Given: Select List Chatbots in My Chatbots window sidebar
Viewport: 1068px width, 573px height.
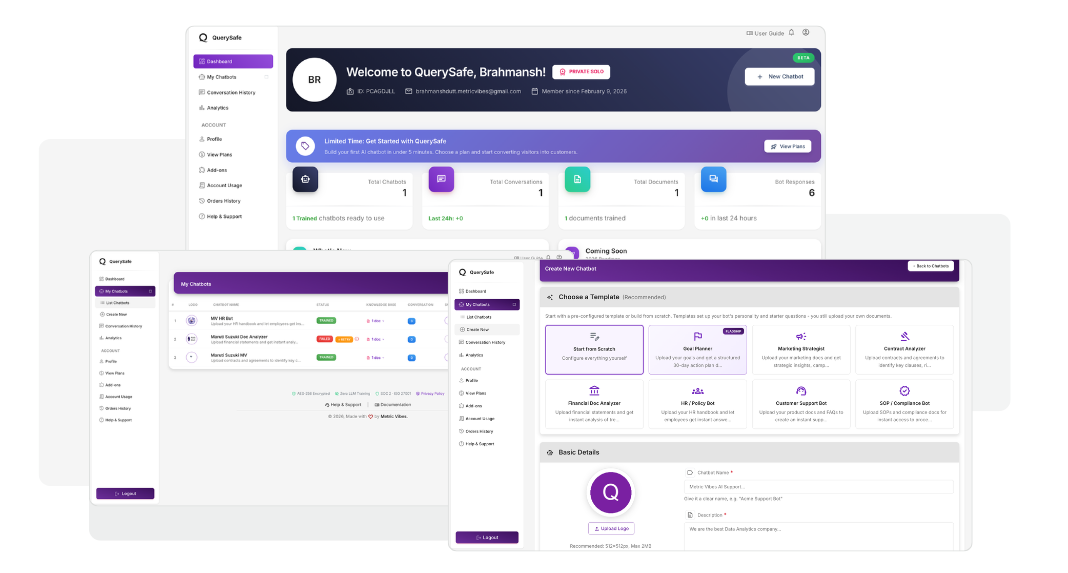Looking at the screenshot, I should 125,303.
